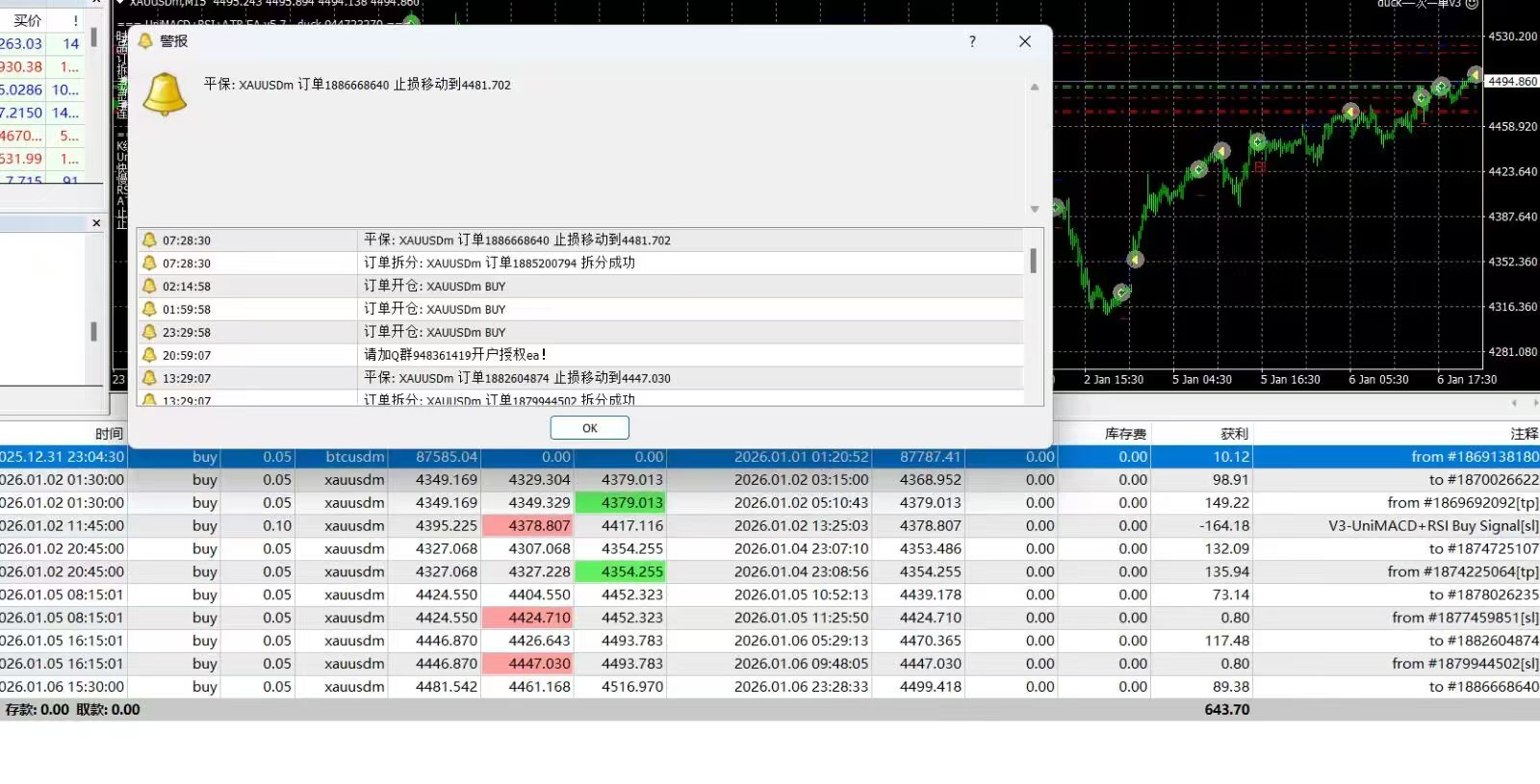Select alert row 订单拆分 订单1885200794 拆分成功
1540x784 pixels.
(x=580, y=263)
